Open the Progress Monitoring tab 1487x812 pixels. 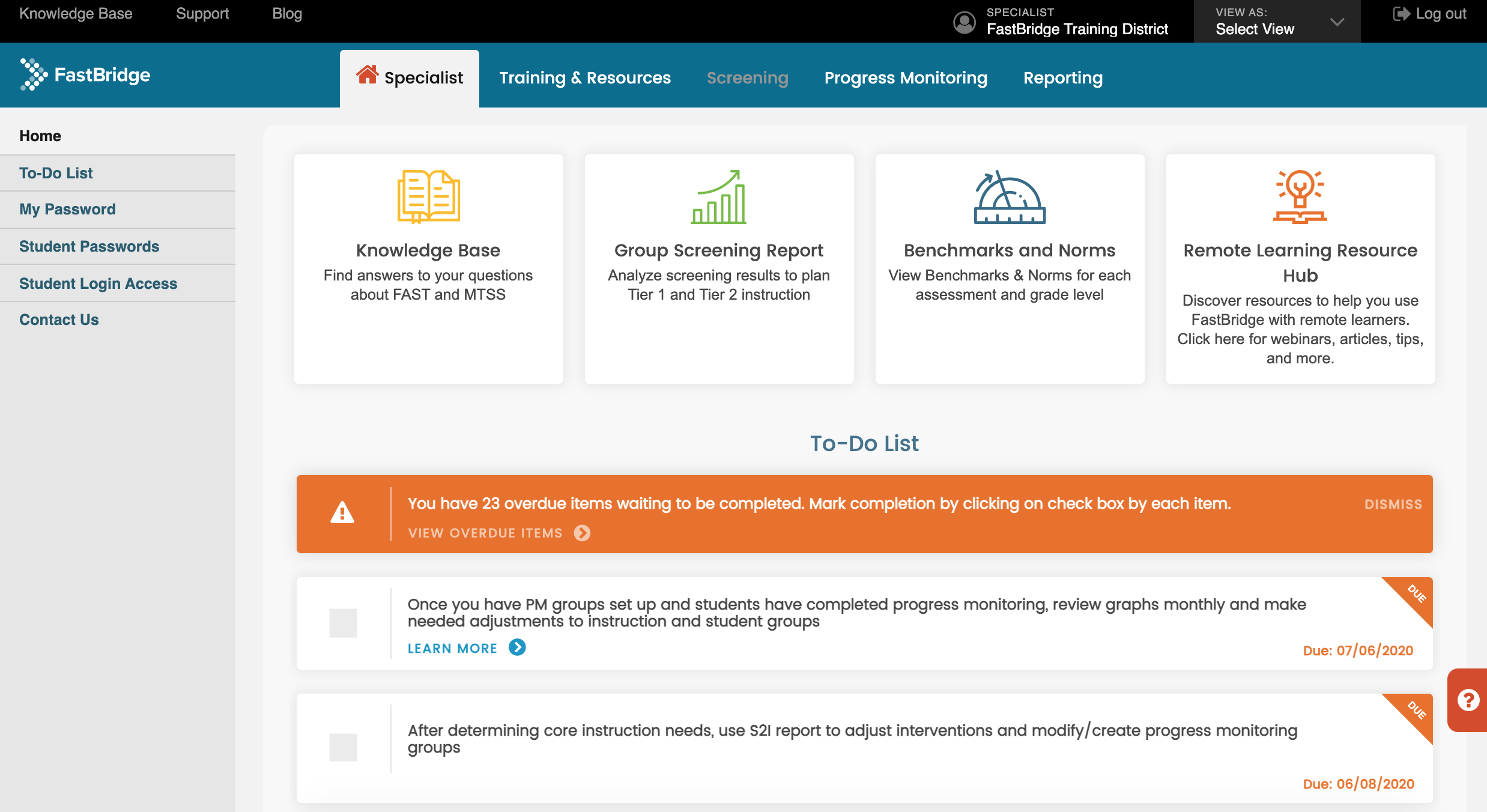[906, 78]
